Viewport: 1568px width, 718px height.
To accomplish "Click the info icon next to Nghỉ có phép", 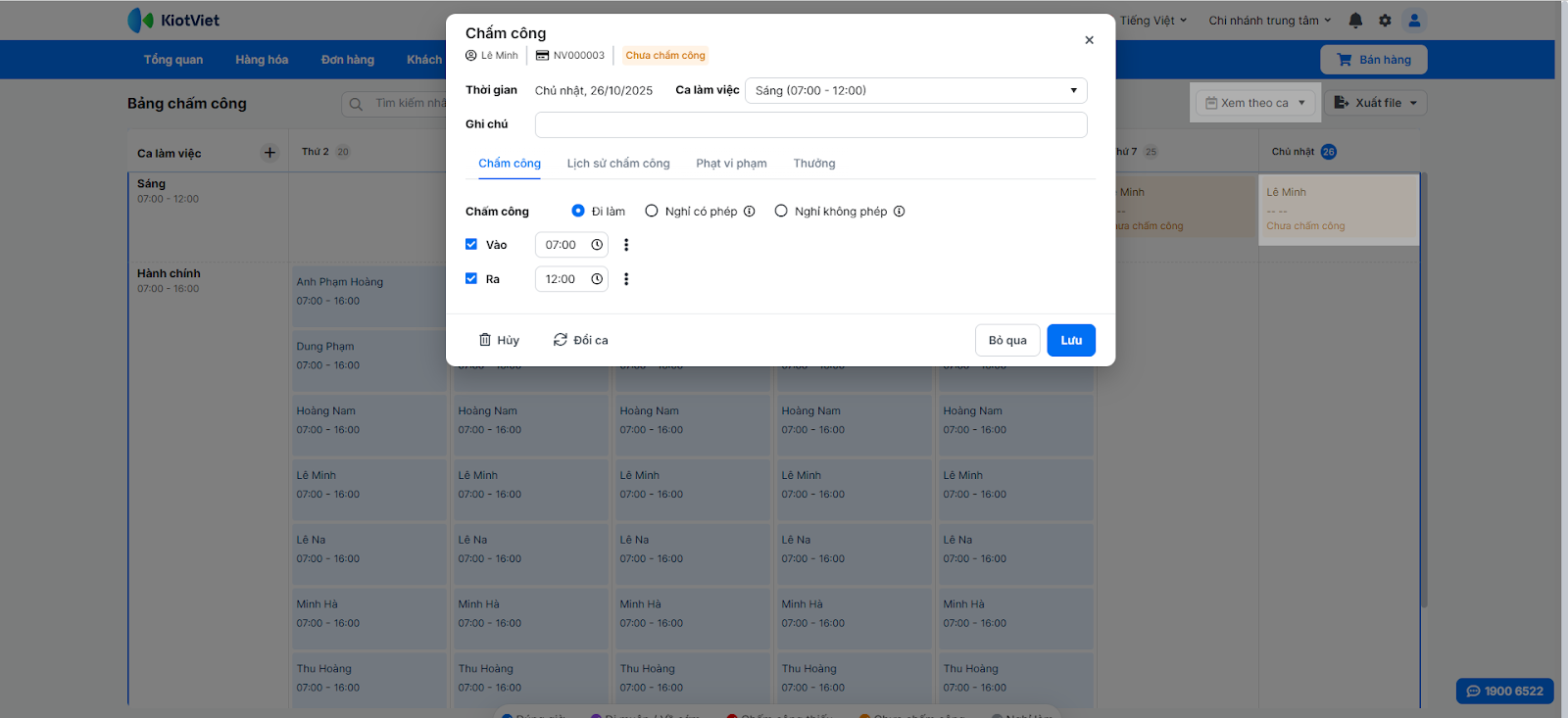I will tap(750, 212).
